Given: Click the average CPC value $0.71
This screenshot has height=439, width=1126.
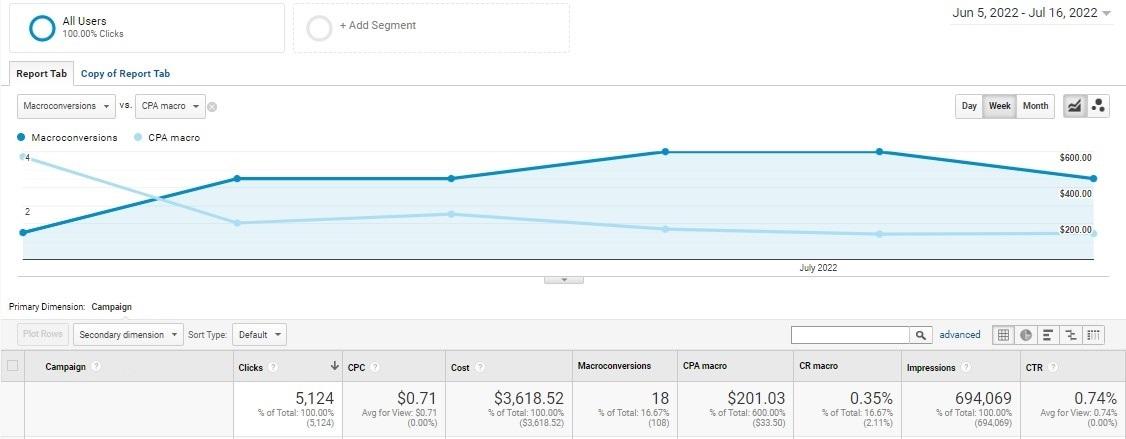Looking at the screenshot, I should pyautogui.click(x=415, y=398).
